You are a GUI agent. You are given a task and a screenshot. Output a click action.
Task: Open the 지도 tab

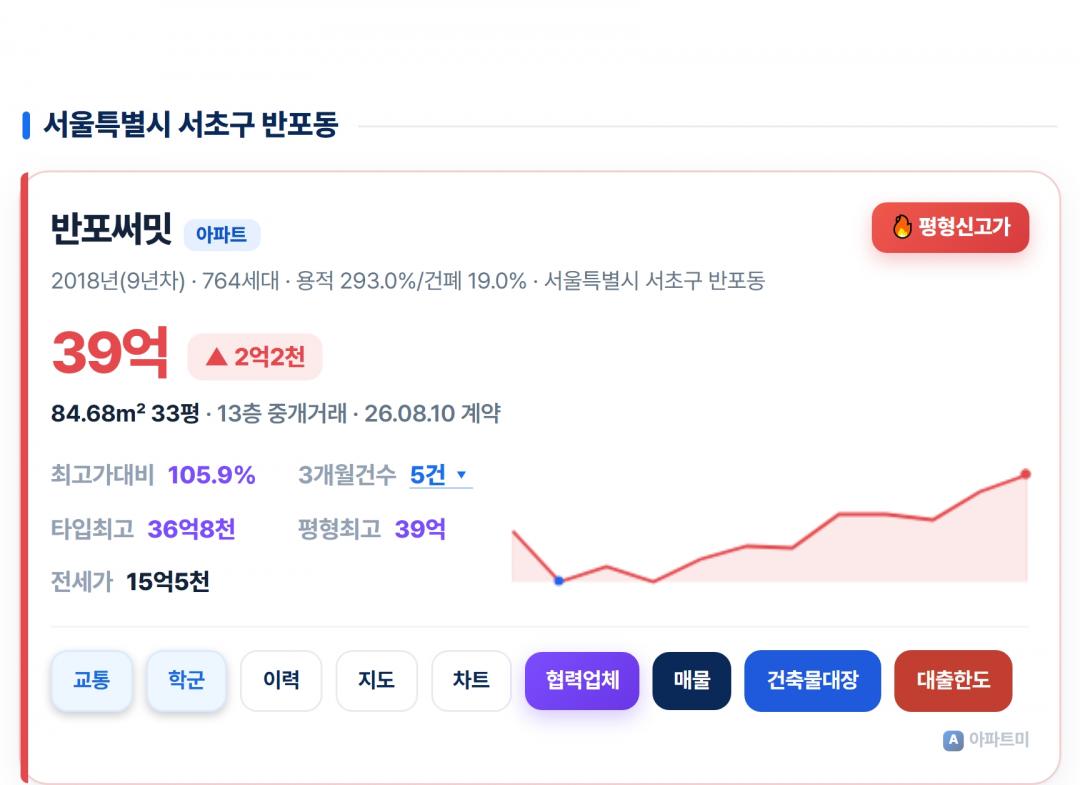coord(376,680)
